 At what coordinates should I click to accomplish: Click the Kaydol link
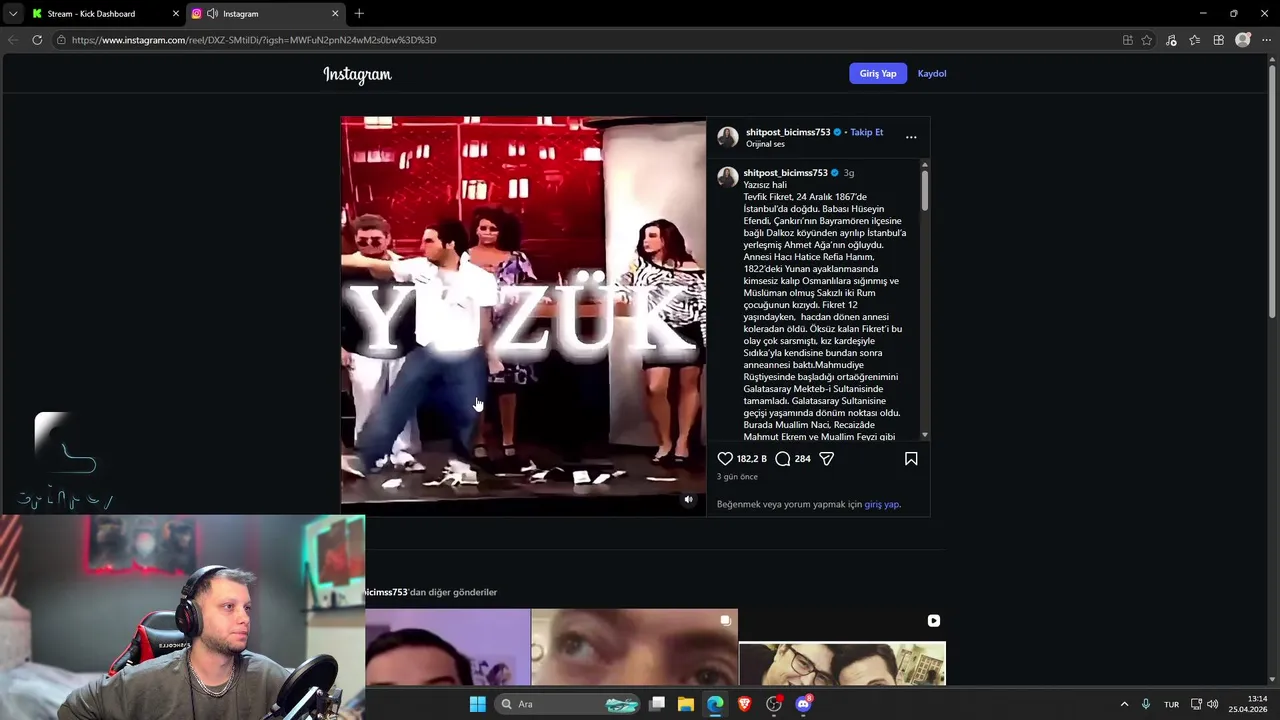(x=932, y=73)
